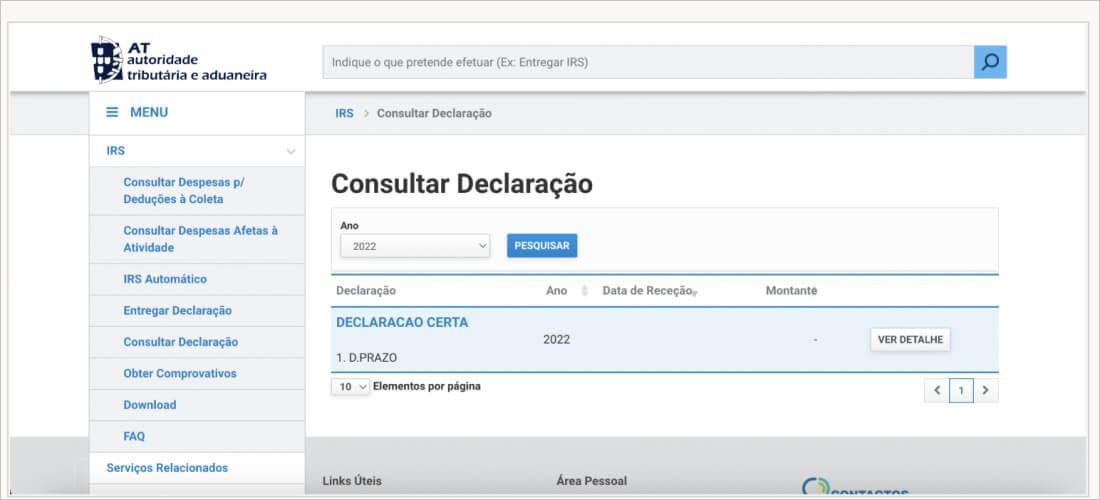Open Entregar Declaração from sidebar
Image resolution: width=1100 pixels, height=500 pixels.
[x=177, y=311]
